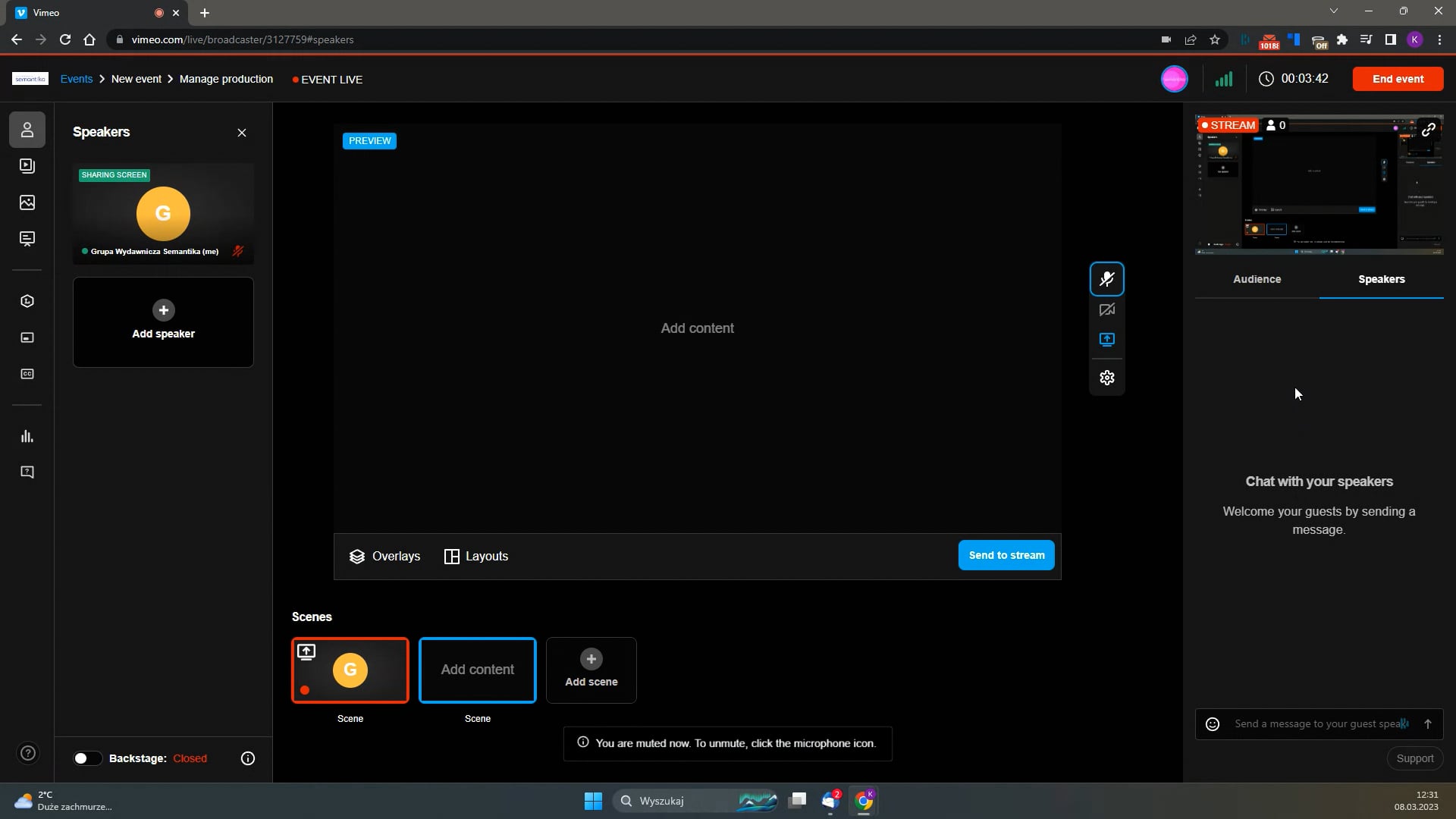The width and height of the screenshot is (1456, 819).
Task: Open Chrome side panel icon
Action: [1391, 39]
